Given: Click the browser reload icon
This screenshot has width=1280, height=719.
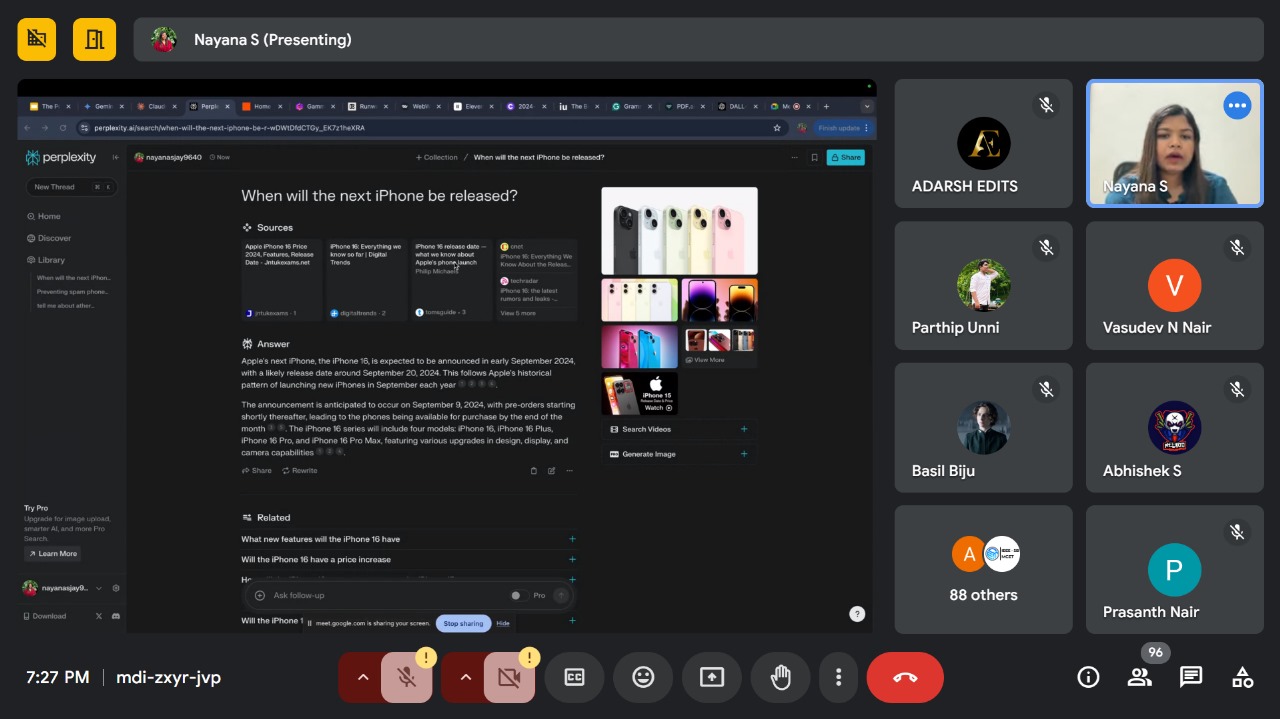Looking at the screenshot, I should pos(63,128).
